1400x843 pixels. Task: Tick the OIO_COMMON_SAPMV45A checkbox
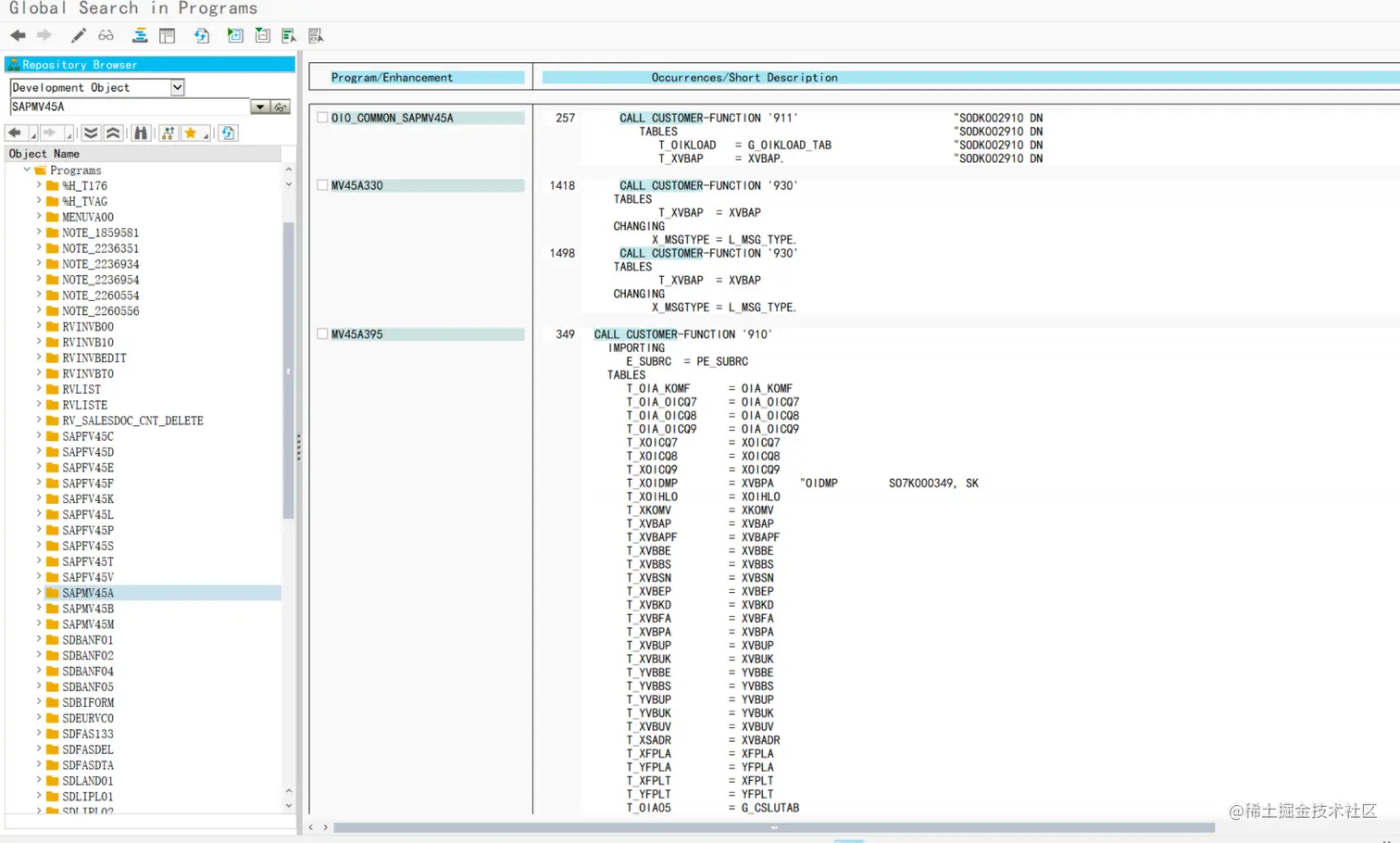322,118
